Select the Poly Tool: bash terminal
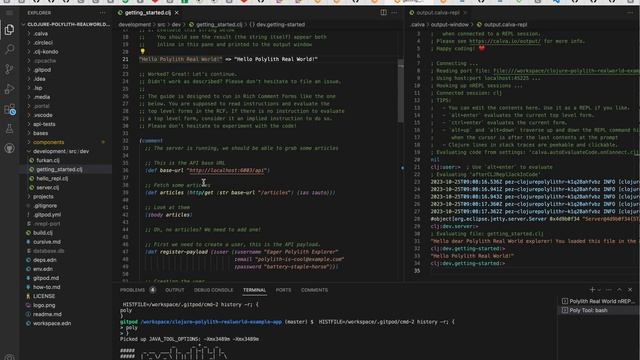 (x=598, y=310)
